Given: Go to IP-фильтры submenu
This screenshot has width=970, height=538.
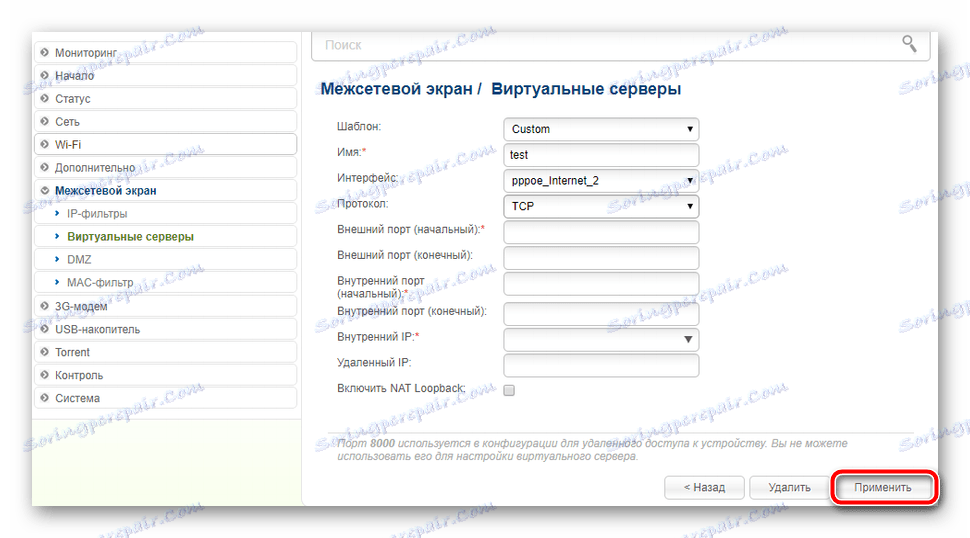Looking at the screenshot, I should coord(165,213).
